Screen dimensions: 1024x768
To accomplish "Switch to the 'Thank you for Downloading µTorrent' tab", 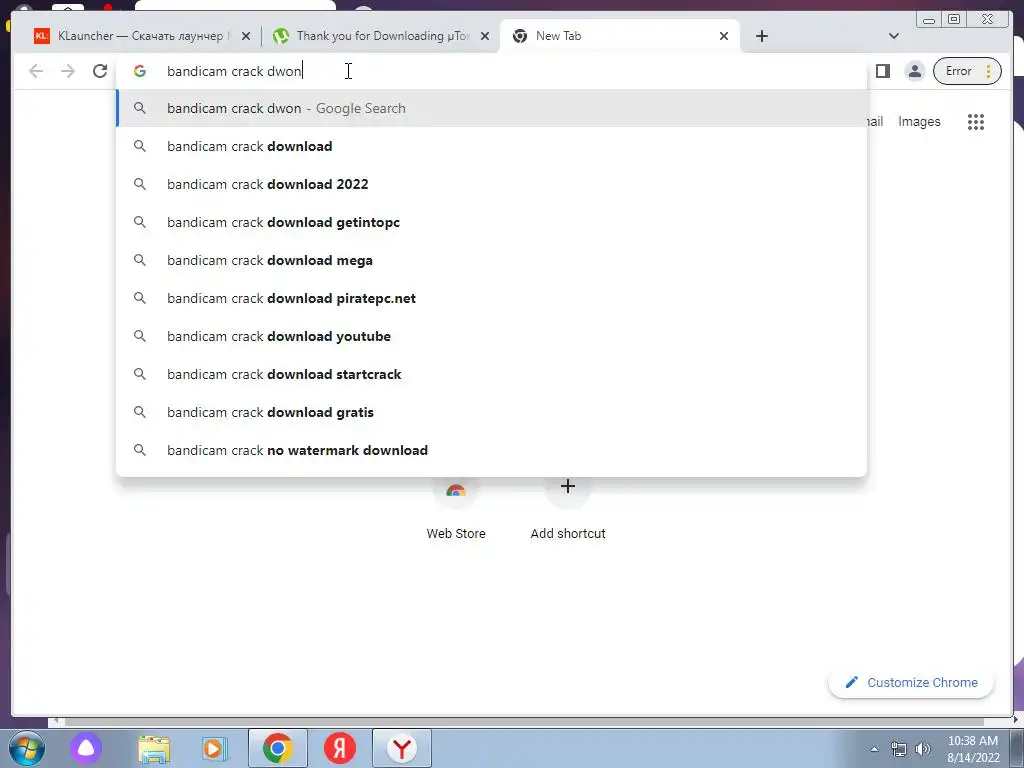I will (x=382, y=36).
